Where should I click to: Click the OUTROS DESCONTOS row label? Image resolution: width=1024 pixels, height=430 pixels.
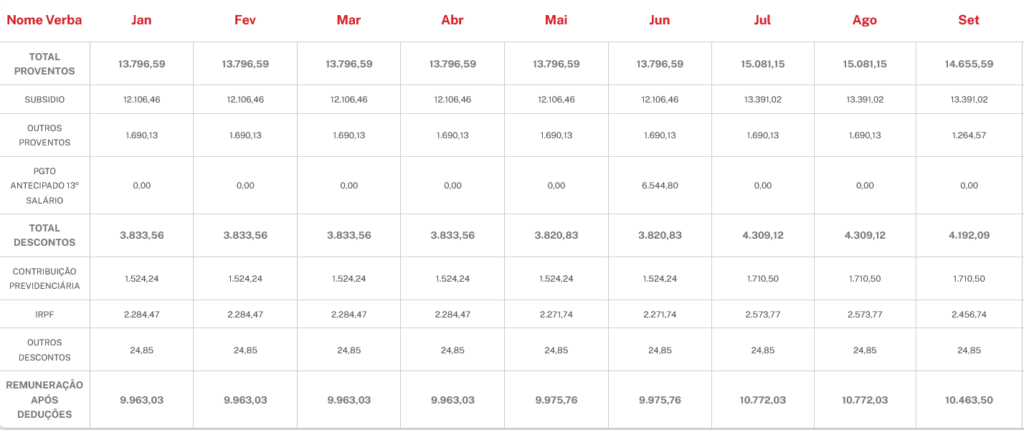click(x=44, y=350)
